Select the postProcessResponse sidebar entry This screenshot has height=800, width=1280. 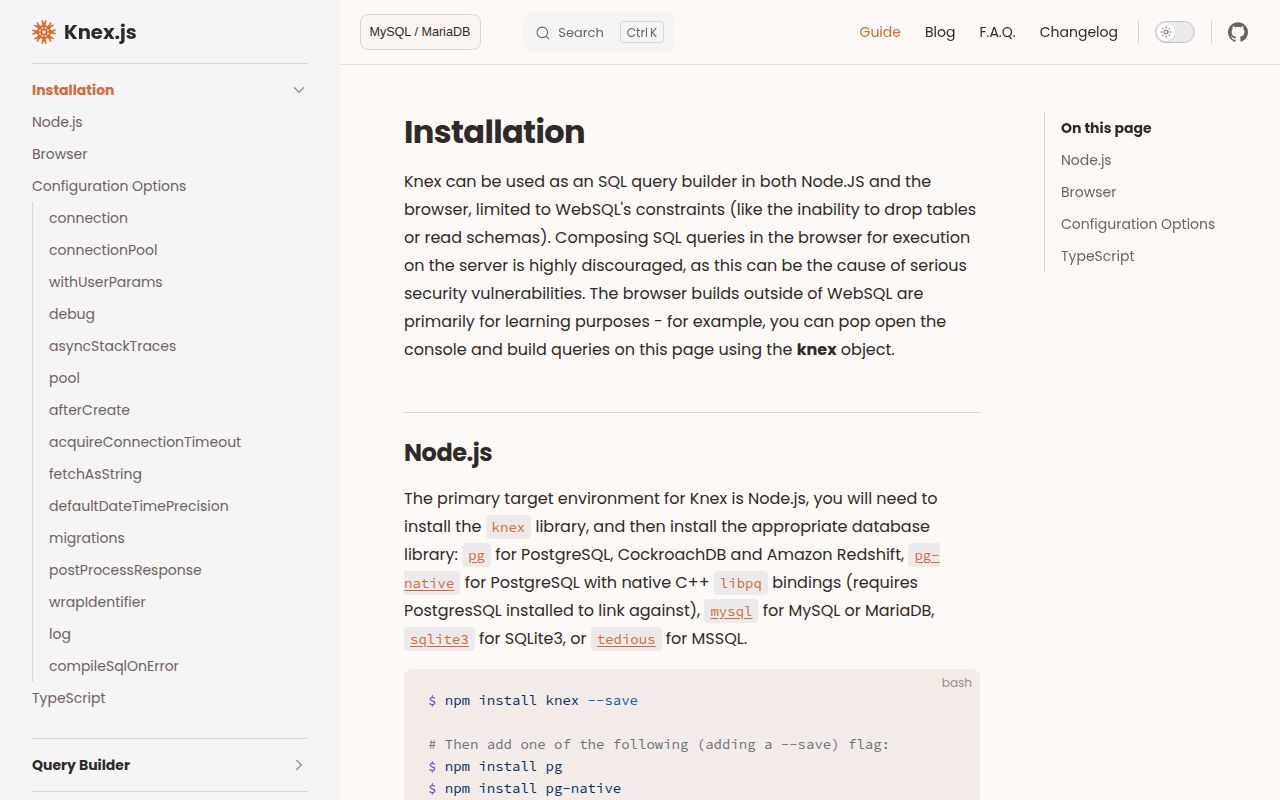click(125, 570)
